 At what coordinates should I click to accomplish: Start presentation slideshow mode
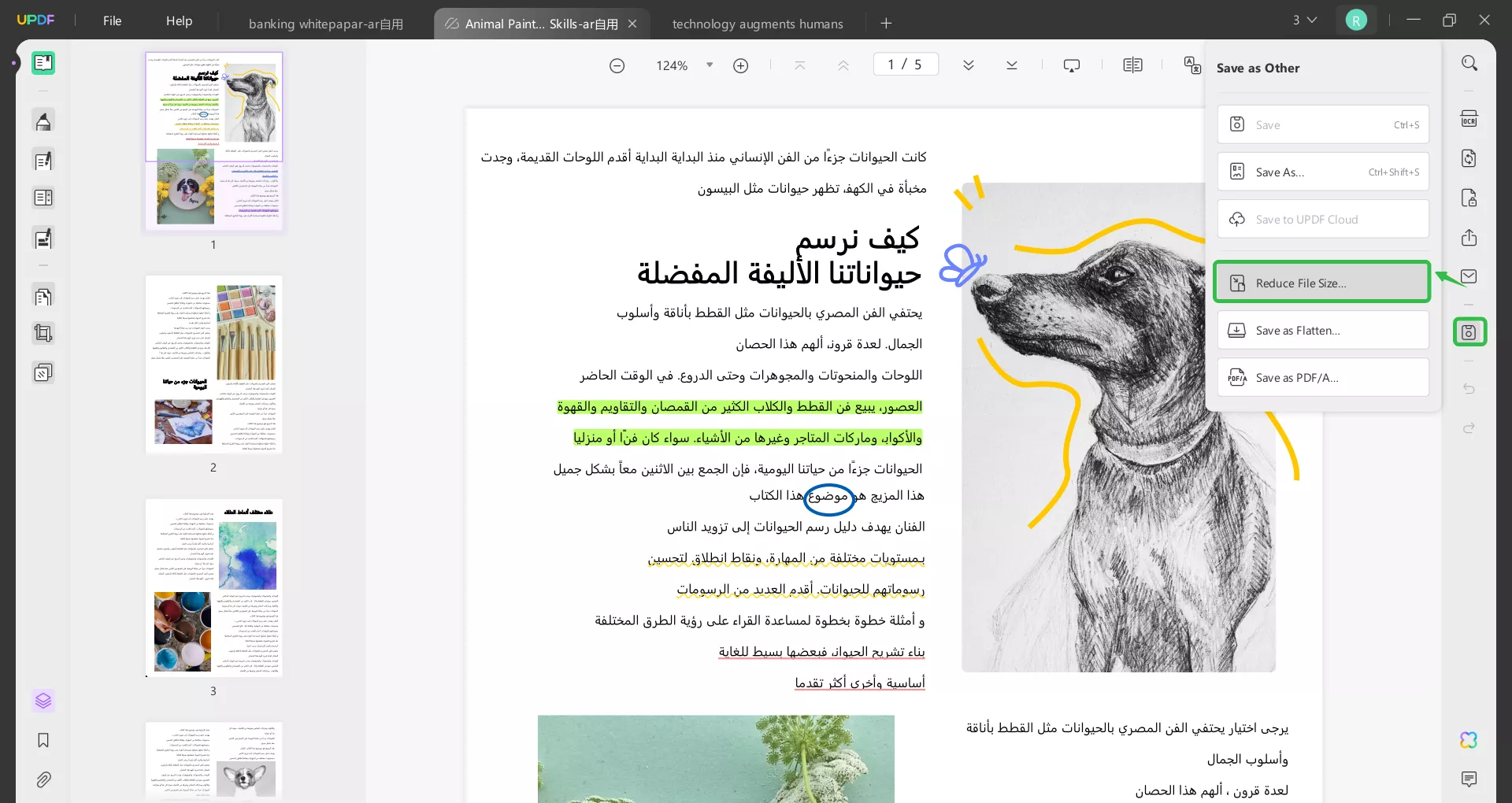[1073, 65]
